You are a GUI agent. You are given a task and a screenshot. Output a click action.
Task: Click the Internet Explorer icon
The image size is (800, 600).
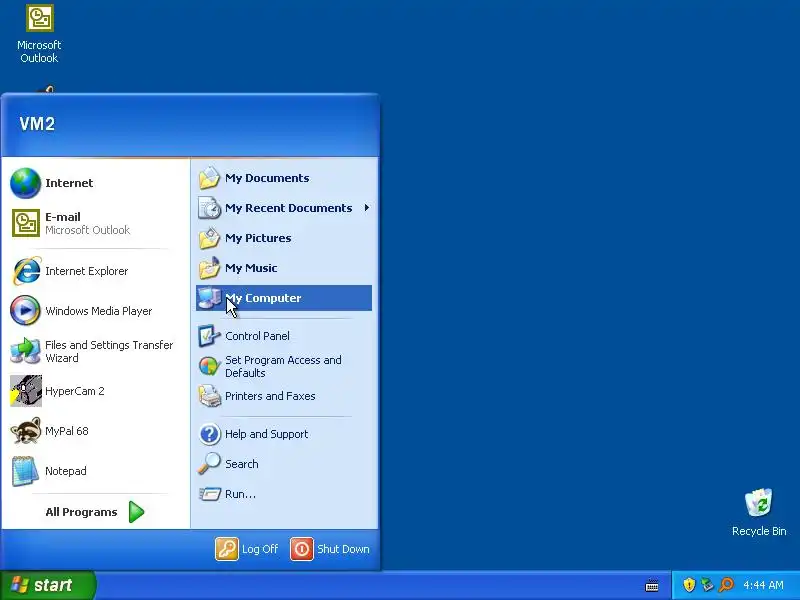coord(26,271)
